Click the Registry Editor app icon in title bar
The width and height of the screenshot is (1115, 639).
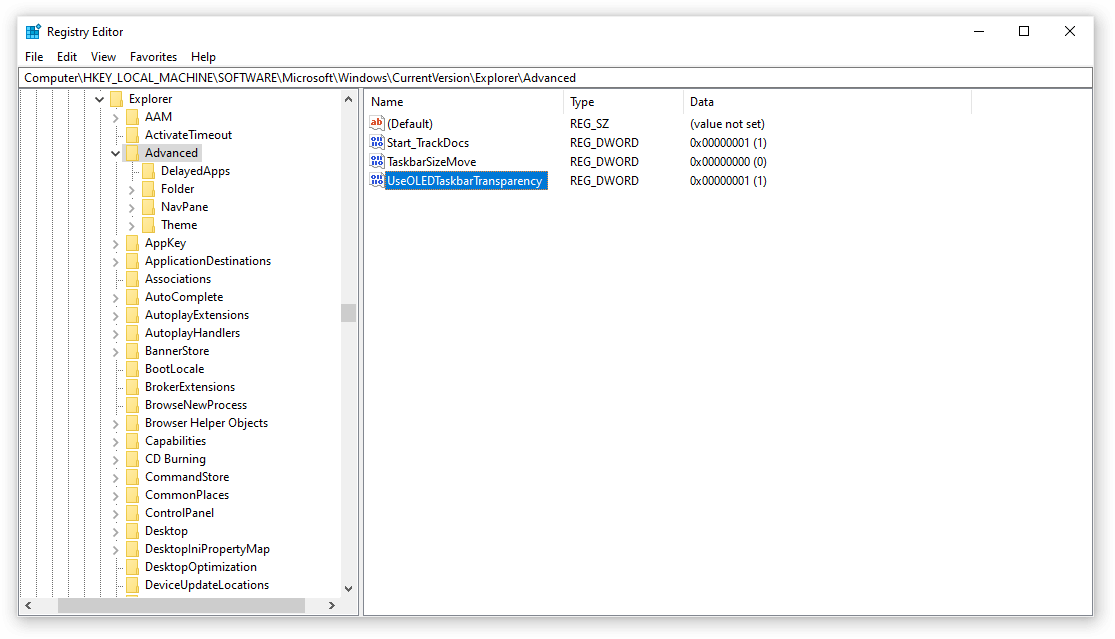click(x=33, y=32)
